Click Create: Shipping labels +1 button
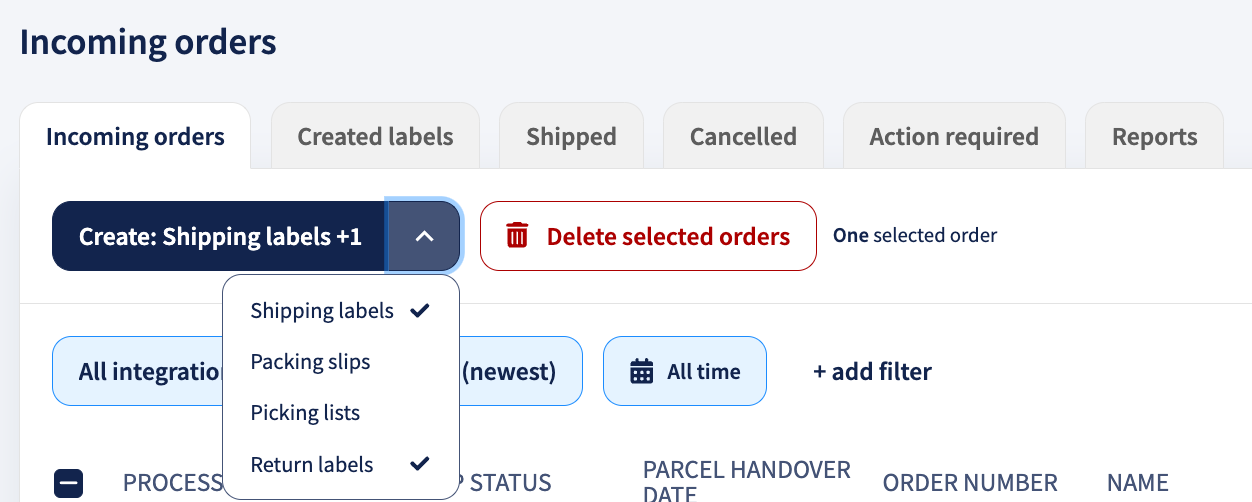 220,236
